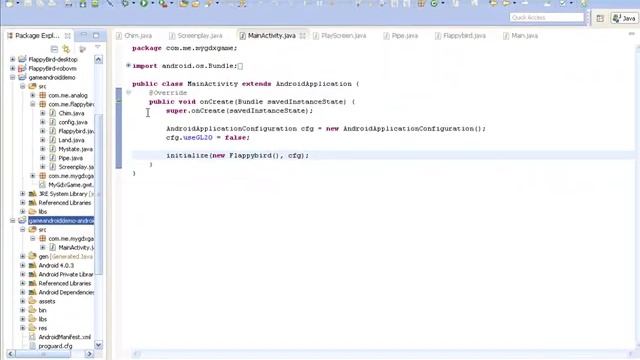Click the res folder icon

click(x=33, y=328)
